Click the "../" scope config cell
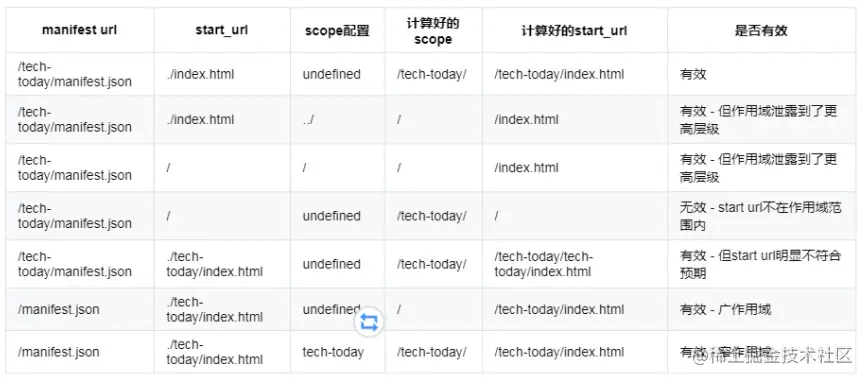 click(x=337, y=119)
